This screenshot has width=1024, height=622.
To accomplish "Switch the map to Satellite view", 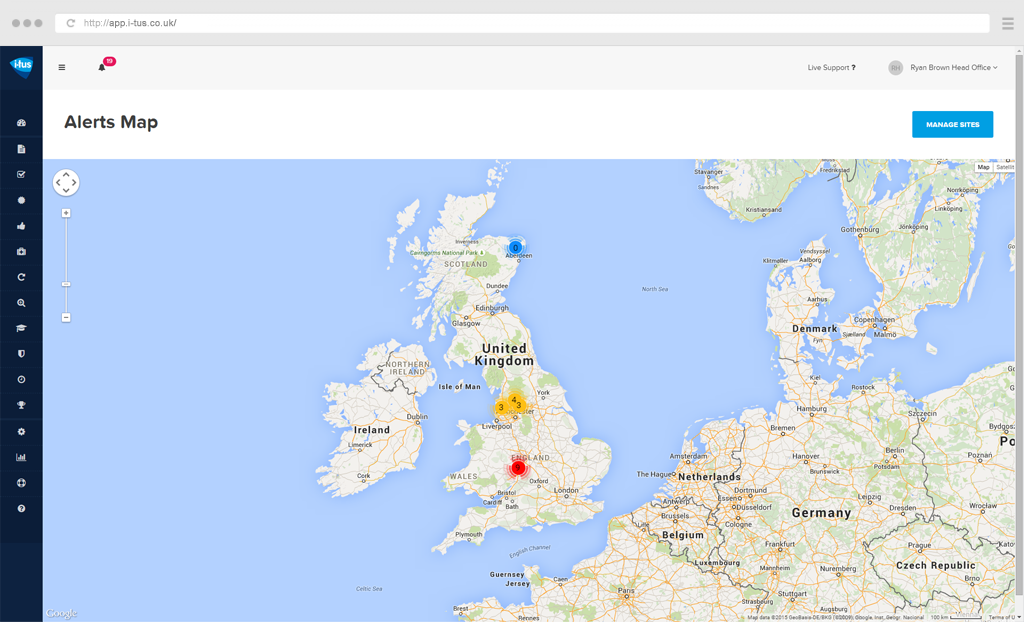I will click(x=1004, y=167).
